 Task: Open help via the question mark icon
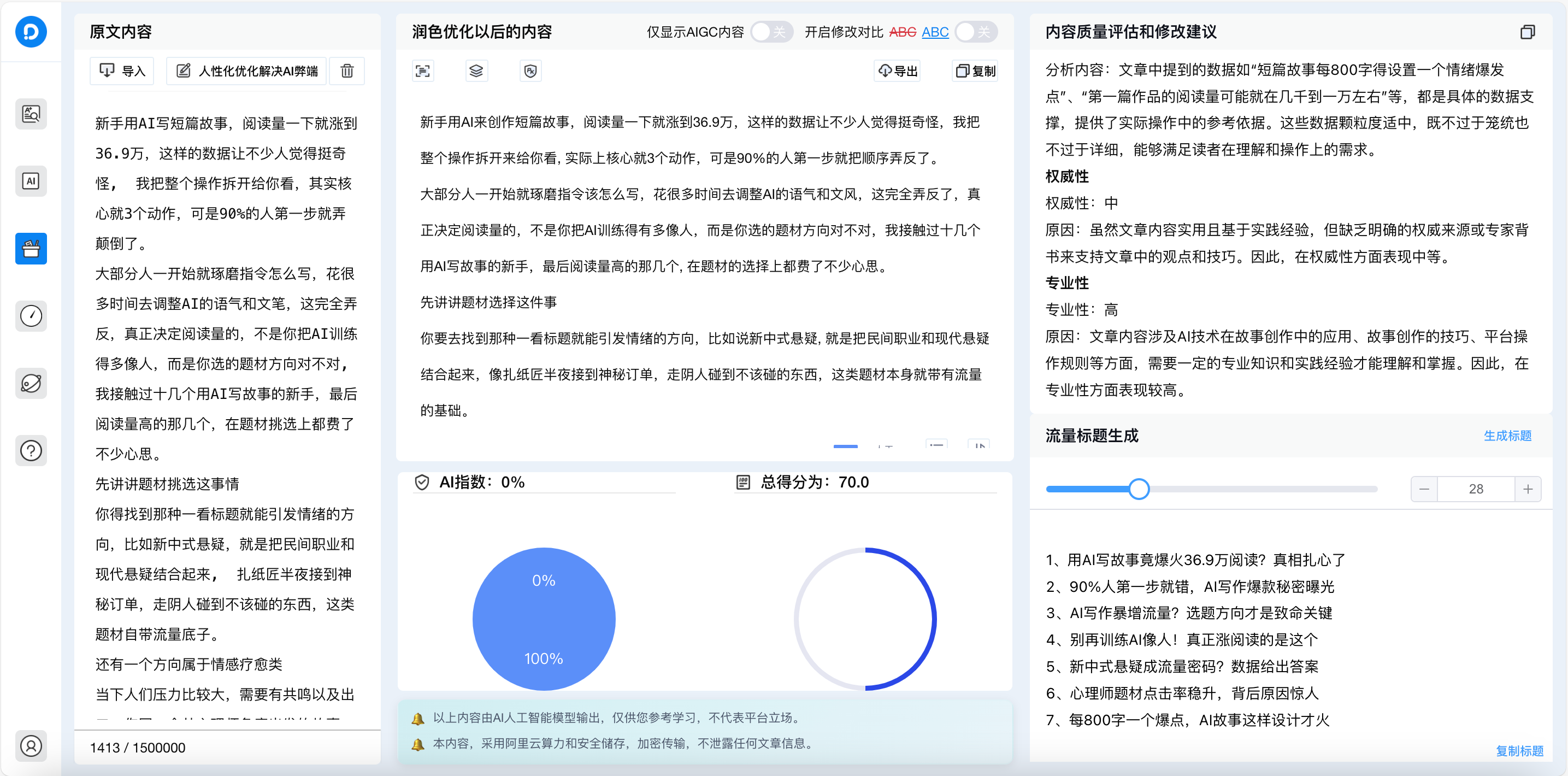31,450
